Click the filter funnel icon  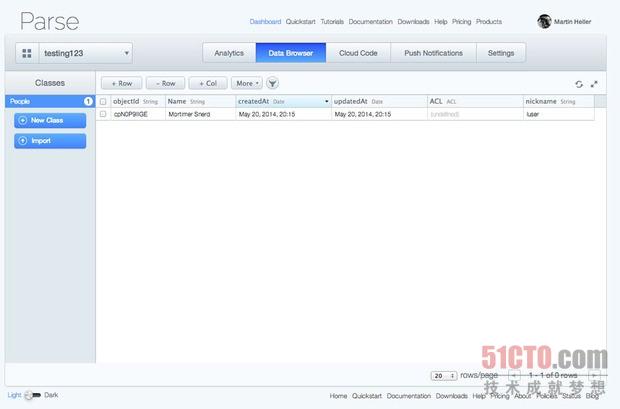(272, 83)
